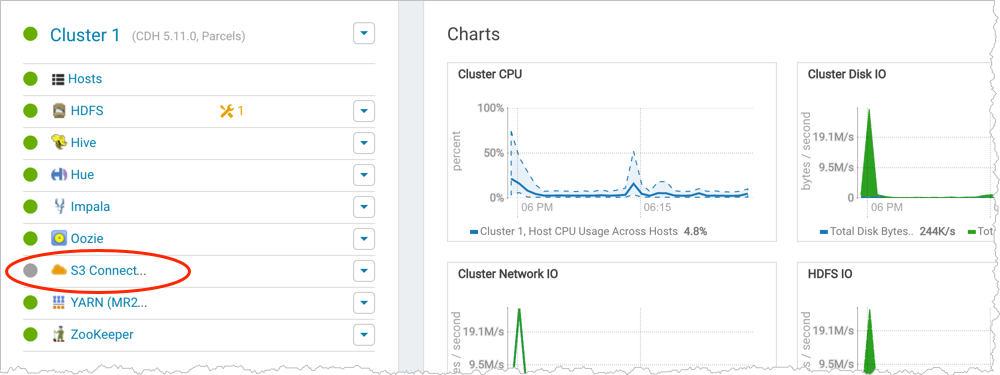Click the Hosts list icon
Viewport: 1000px width, 375px height.
(58, 80)
